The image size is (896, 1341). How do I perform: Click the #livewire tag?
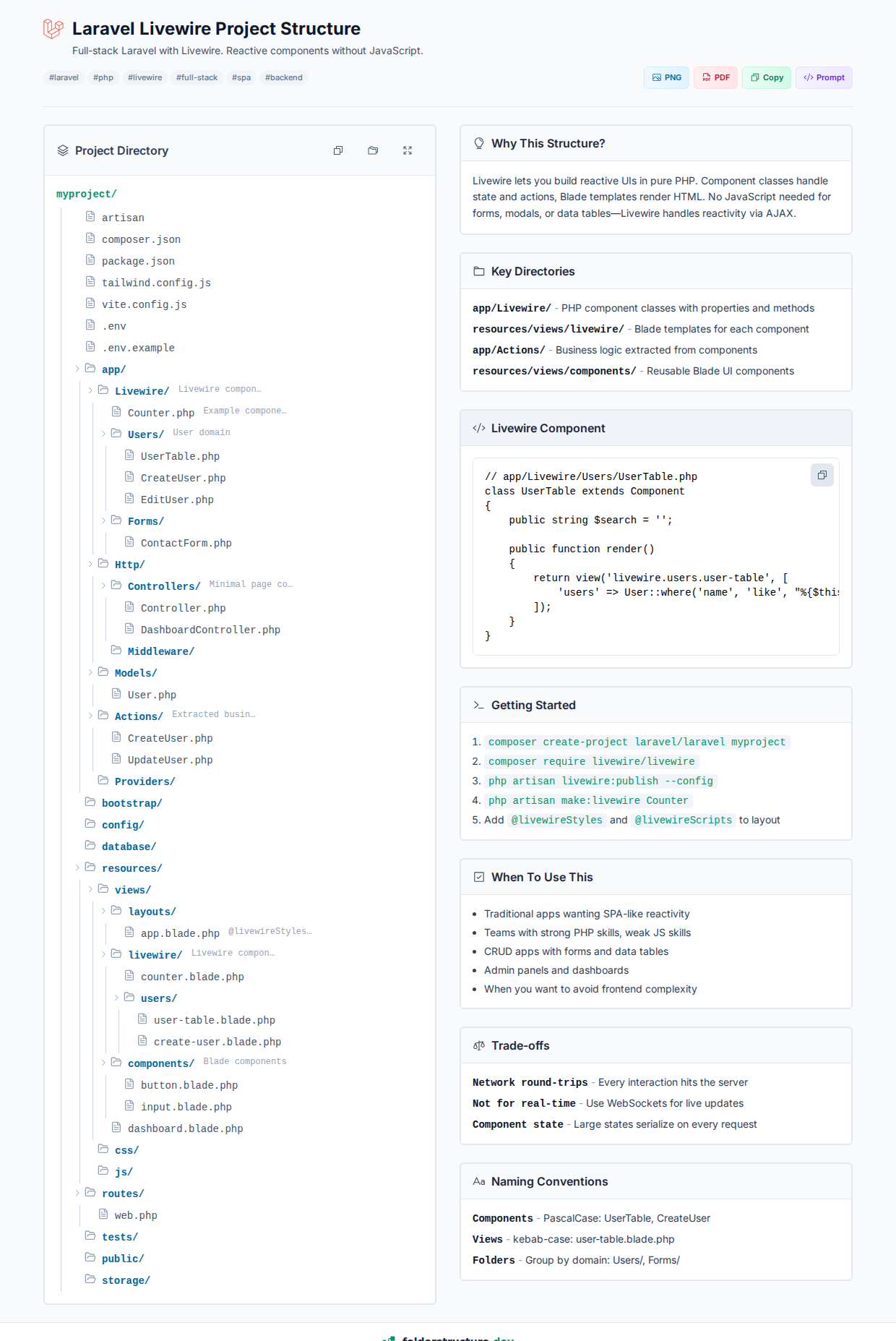[145, 77]
